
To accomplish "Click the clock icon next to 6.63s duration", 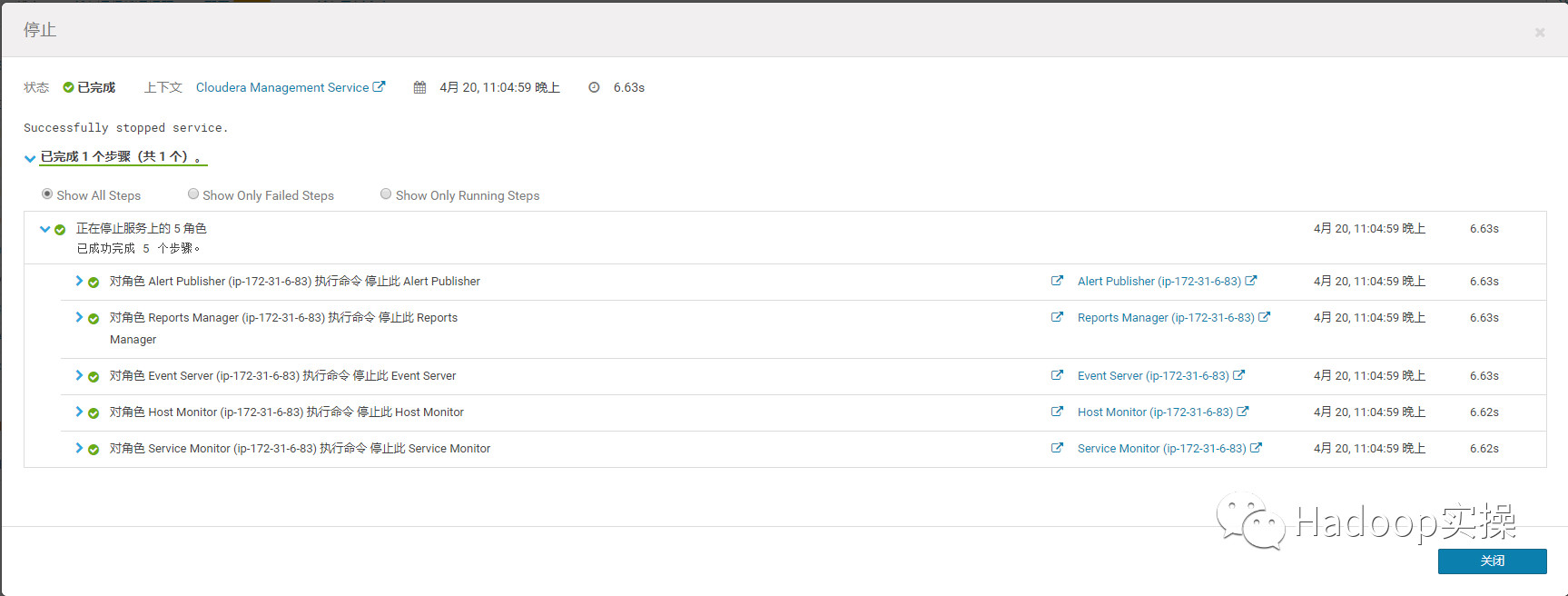I will [x=594, y=88].
